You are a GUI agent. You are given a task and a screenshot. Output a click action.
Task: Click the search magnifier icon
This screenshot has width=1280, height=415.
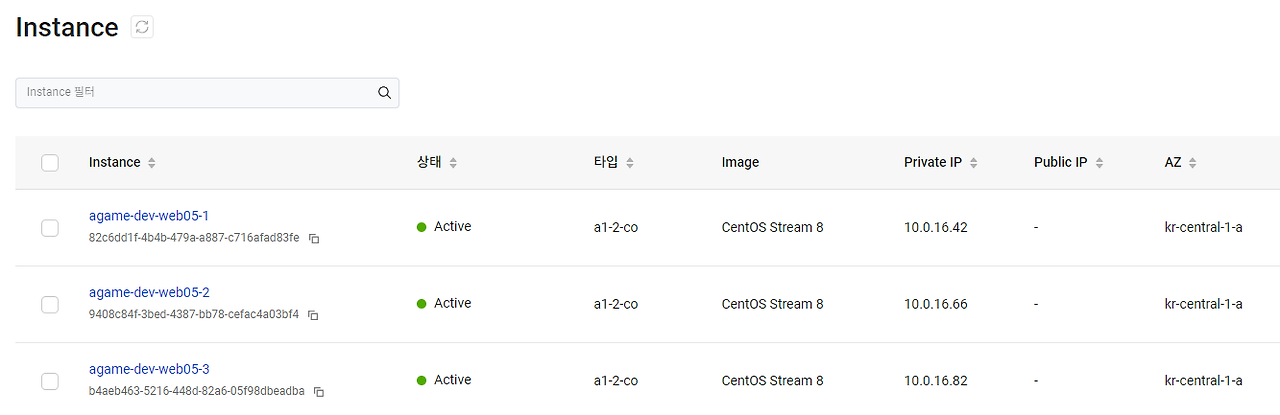point(384,93)
